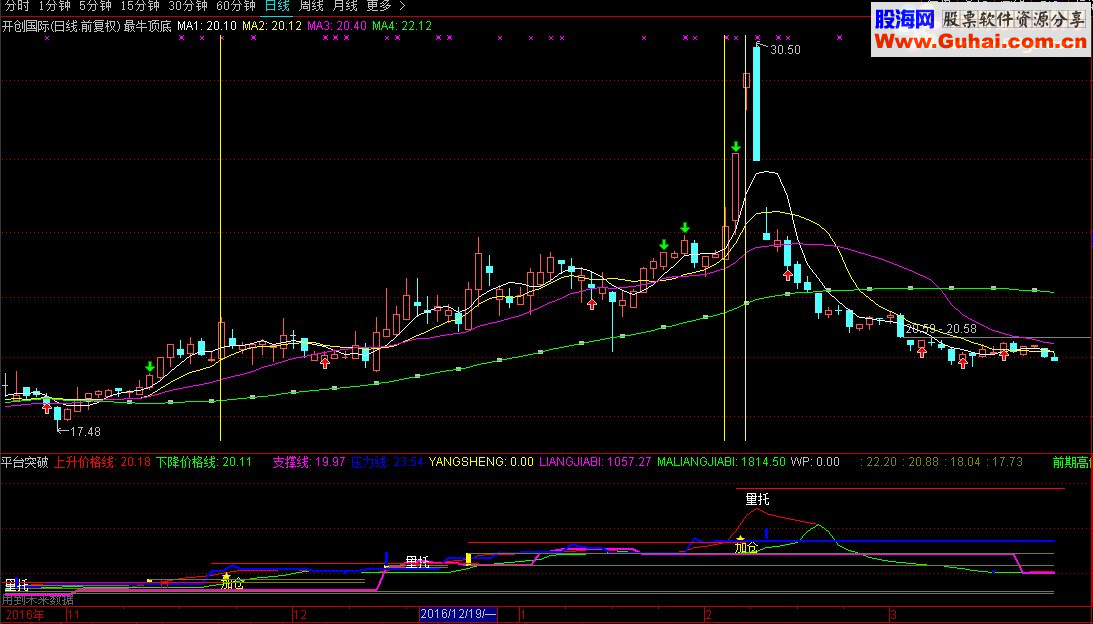Click the 前期高 label at right edge

pos(1072,462)
